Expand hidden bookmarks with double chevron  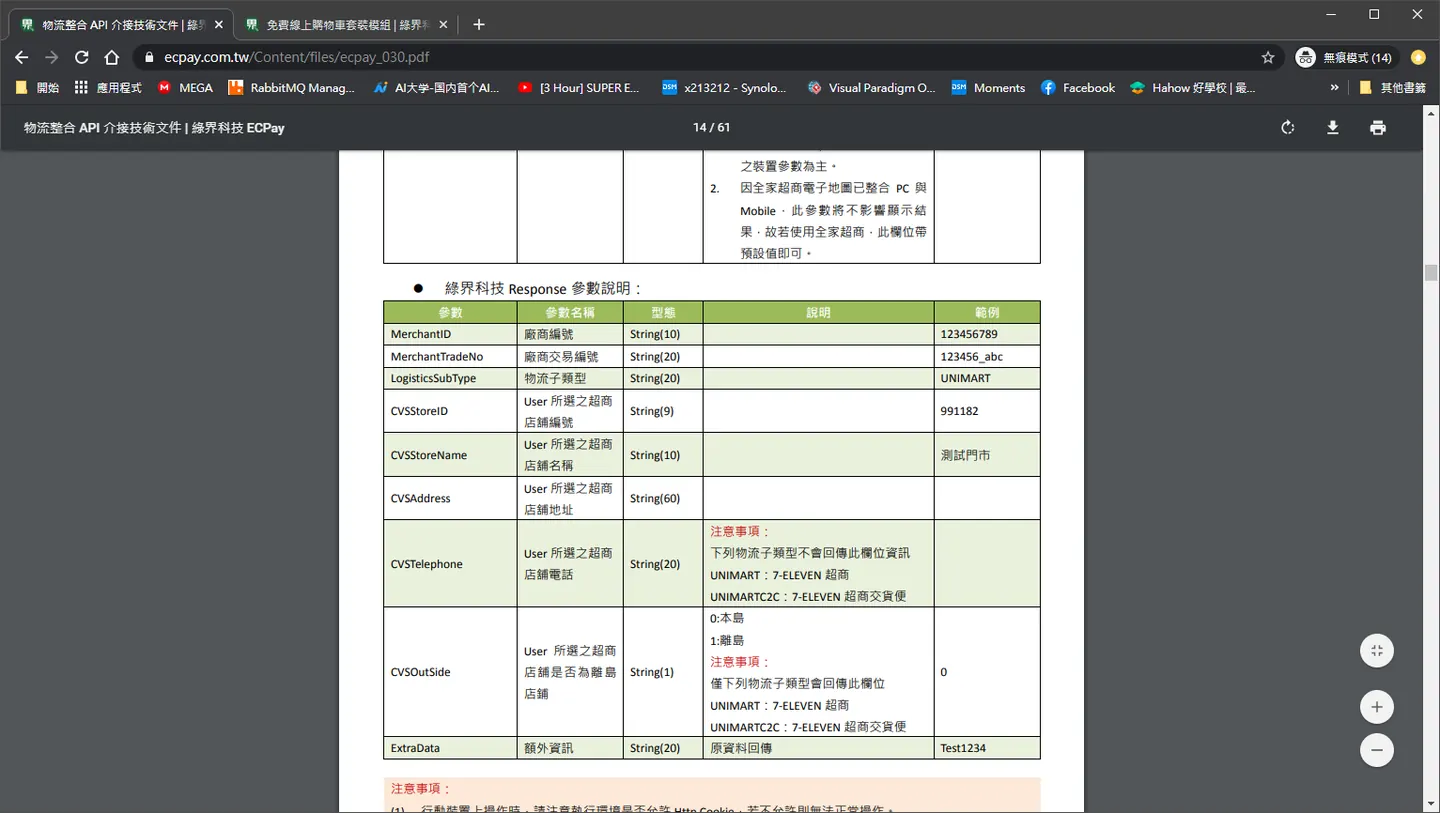tap(1334, 88)
